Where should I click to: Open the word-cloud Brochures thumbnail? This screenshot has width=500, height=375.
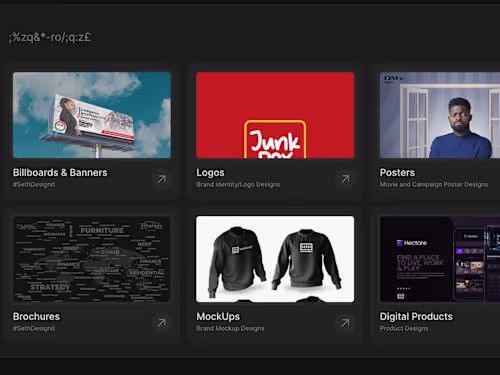pos(92,259)
